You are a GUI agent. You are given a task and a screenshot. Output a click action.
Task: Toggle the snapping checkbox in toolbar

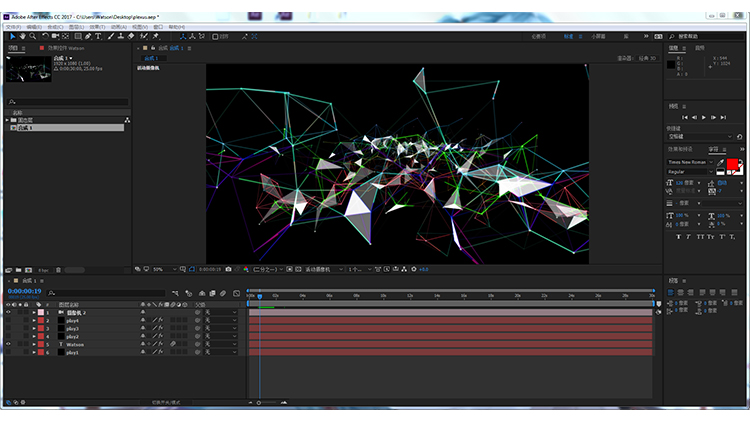215,36
